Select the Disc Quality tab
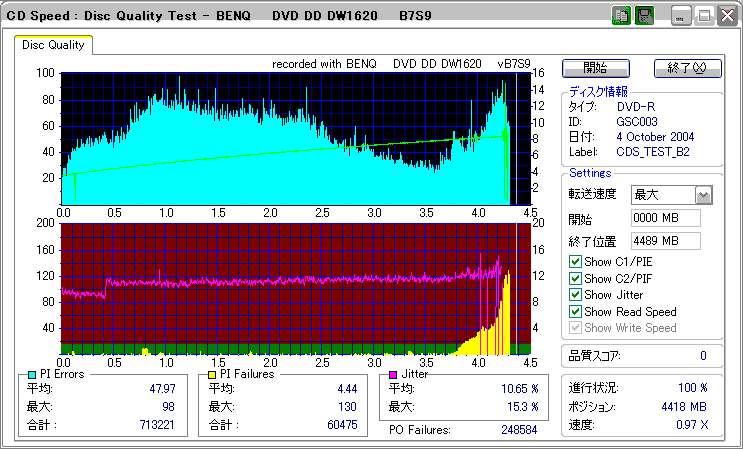 [x=54, y=45]
